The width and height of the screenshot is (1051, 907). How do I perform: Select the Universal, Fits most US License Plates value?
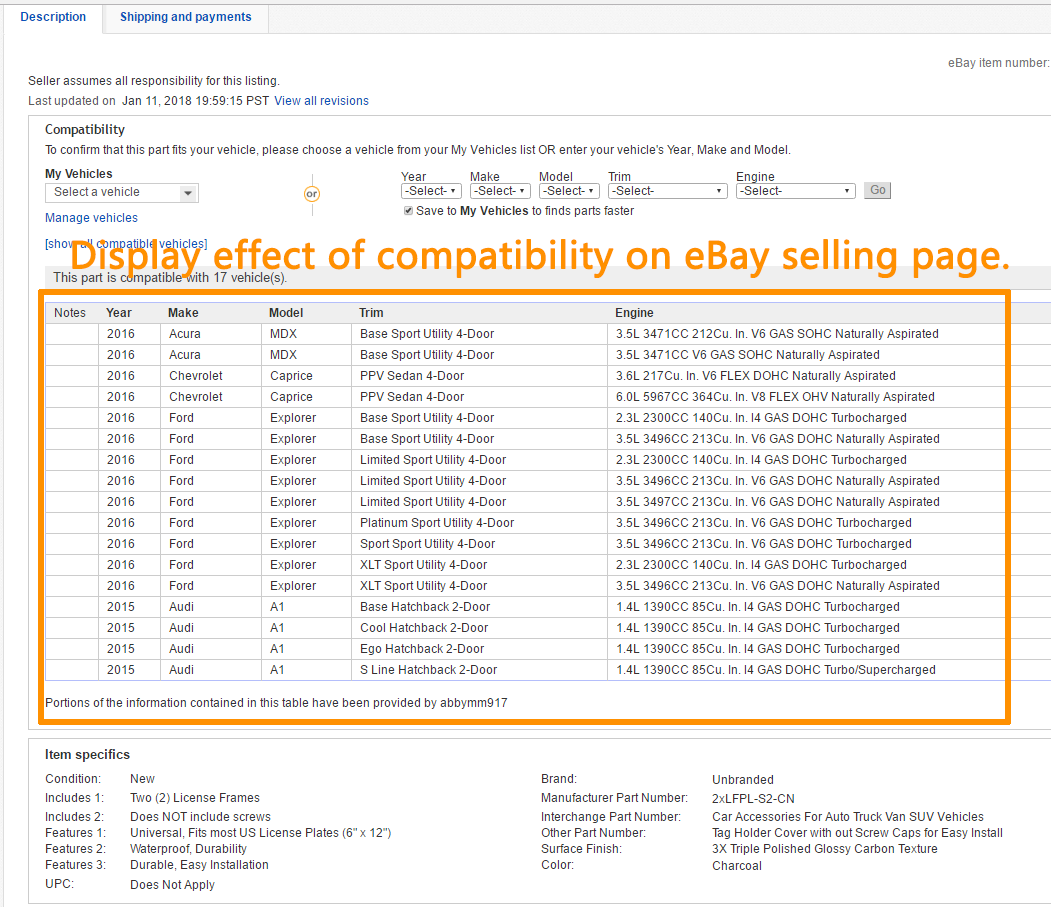click(x=261, y=833)
